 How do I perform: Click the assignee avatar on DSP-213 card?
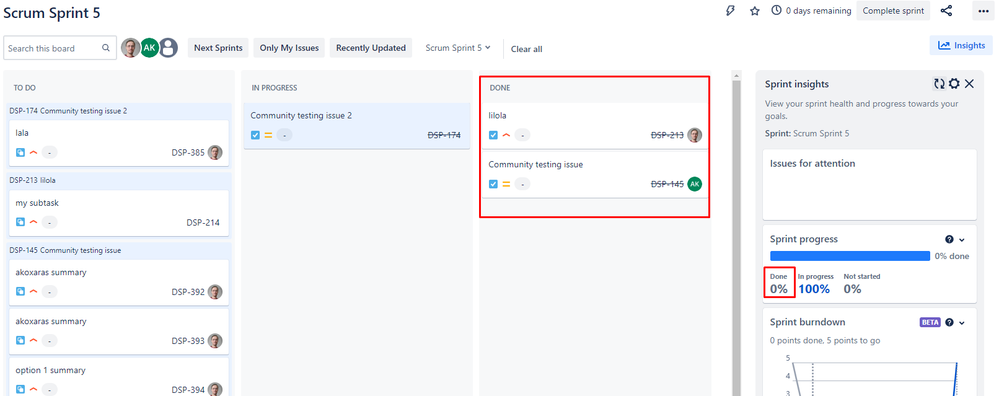694,135
